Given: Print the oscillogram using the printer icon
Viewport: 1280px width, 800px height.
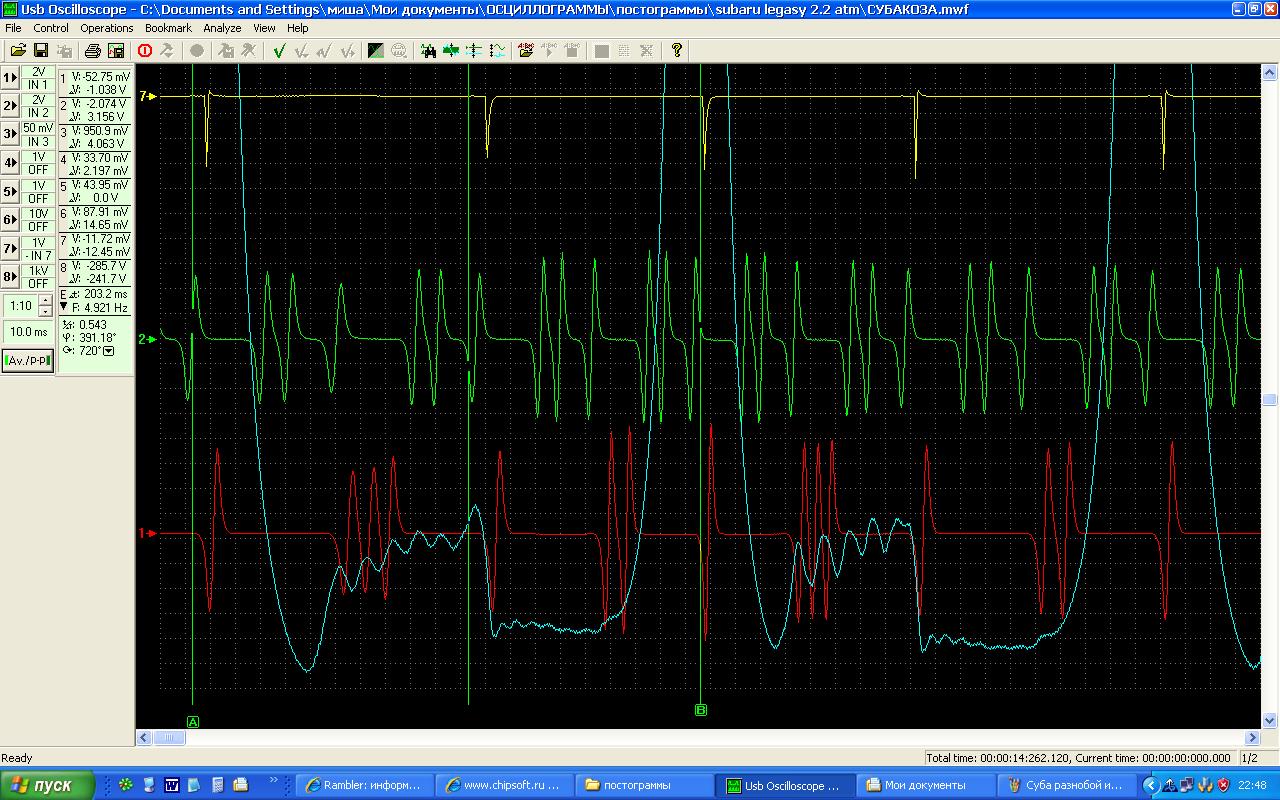Looking at the screenshot, I should point(93,50).
